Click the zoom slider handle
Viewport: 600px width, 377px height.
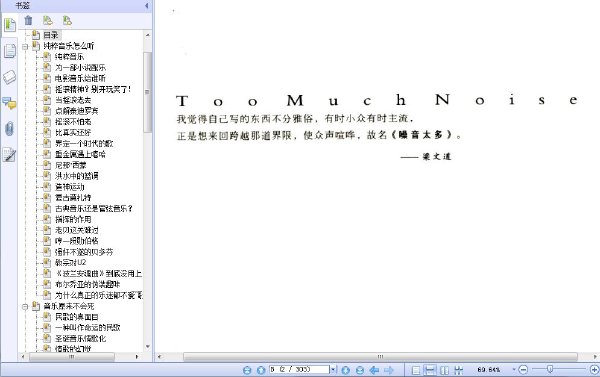pyautogui.click(x=550, y=369)
